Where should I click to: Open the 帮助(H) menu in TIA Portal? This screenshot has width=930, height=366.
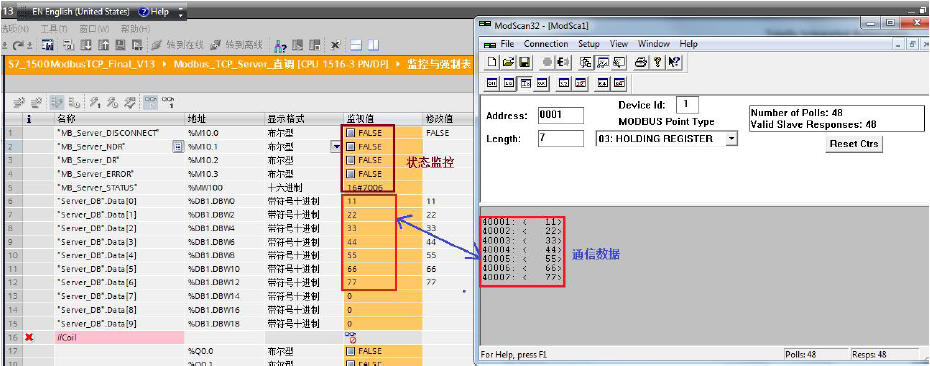(x=135, y=28)
